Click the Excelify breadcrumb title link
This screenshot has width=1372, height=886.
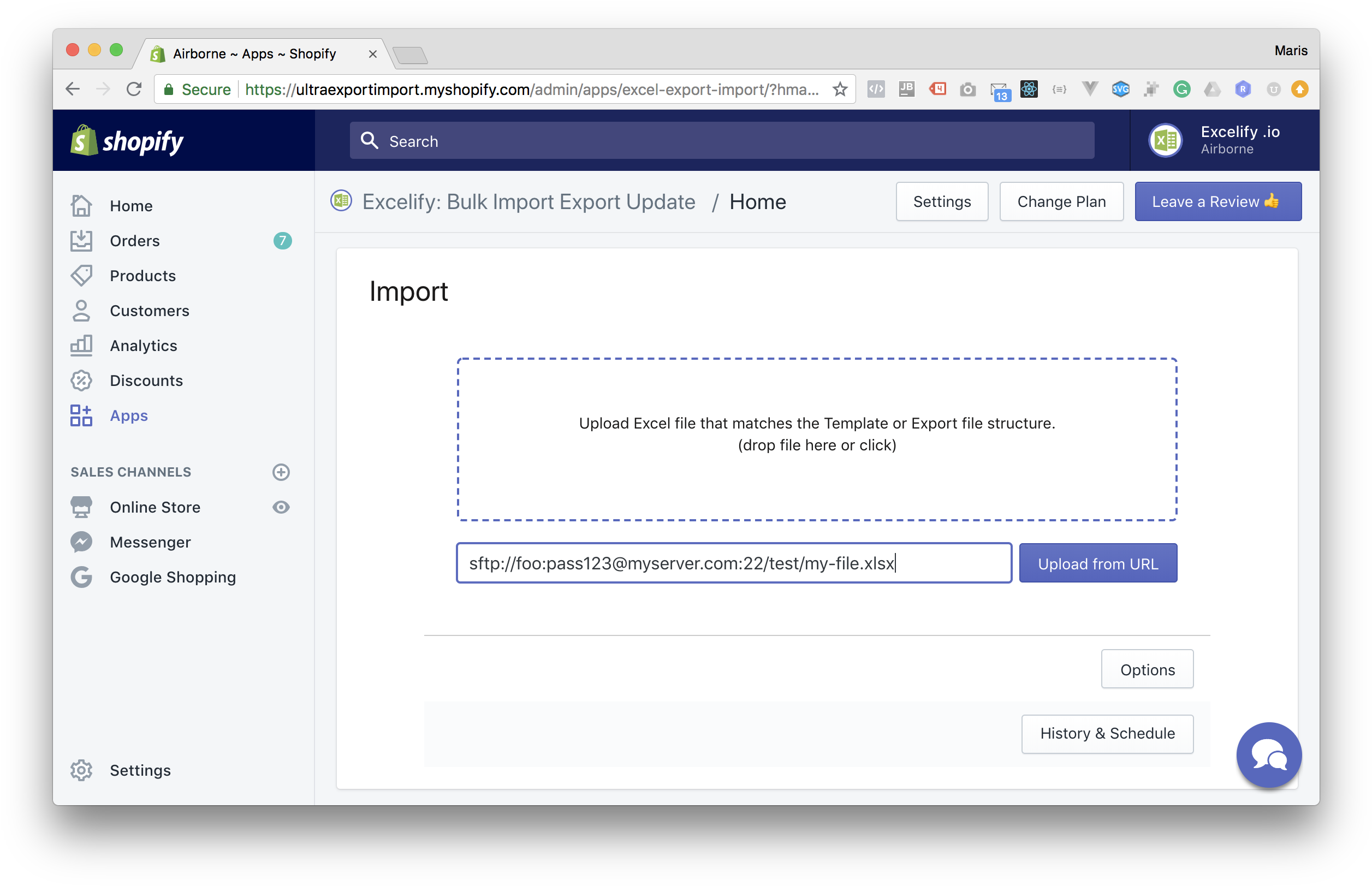point(528,201)
